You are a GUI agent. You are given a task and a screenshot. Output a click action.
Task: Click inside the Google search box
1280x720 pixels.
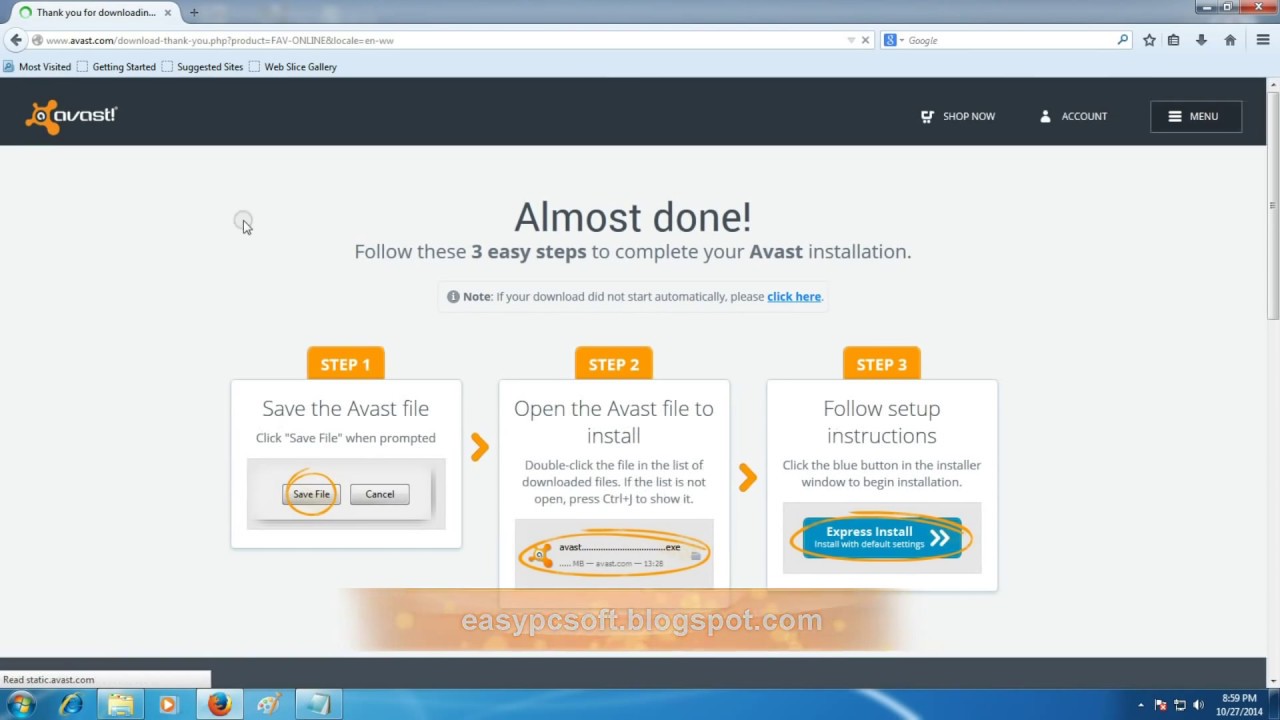click(x=1010, y=40)
